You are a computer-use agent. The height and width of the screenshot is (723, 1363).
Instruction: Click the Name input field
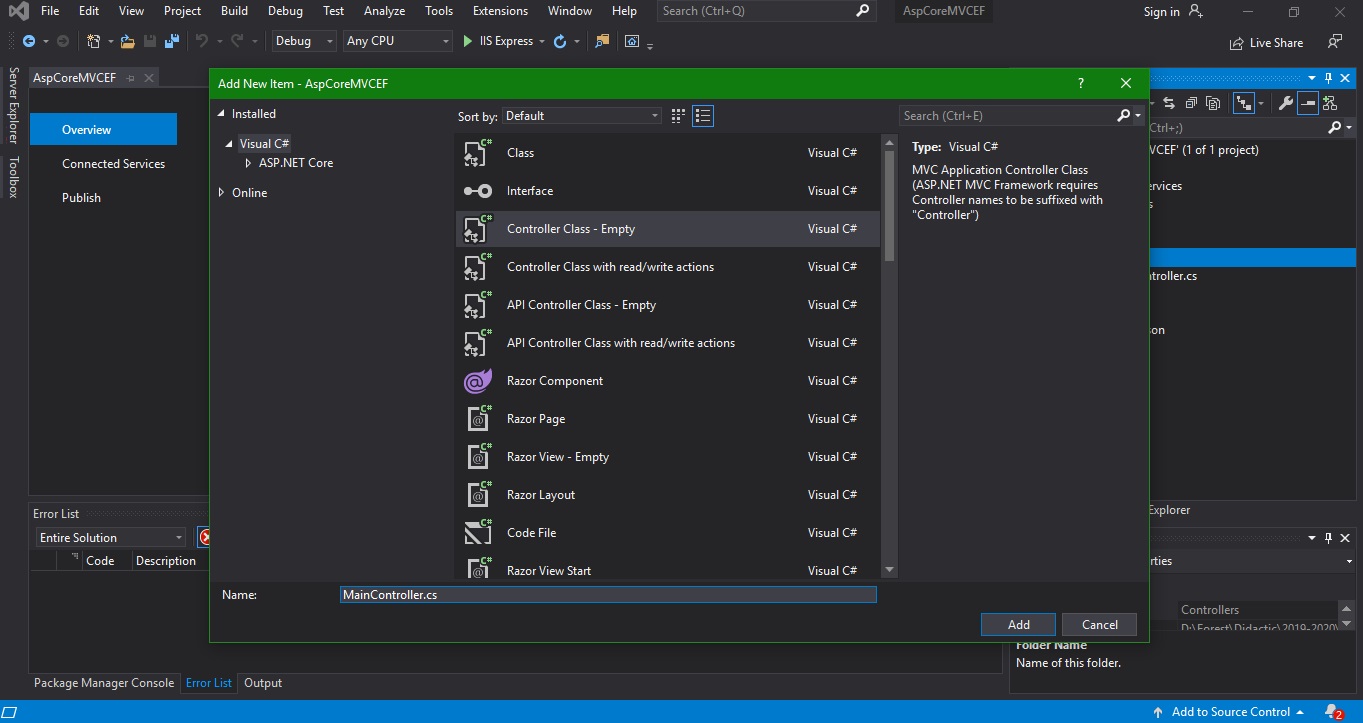point(608,595)
